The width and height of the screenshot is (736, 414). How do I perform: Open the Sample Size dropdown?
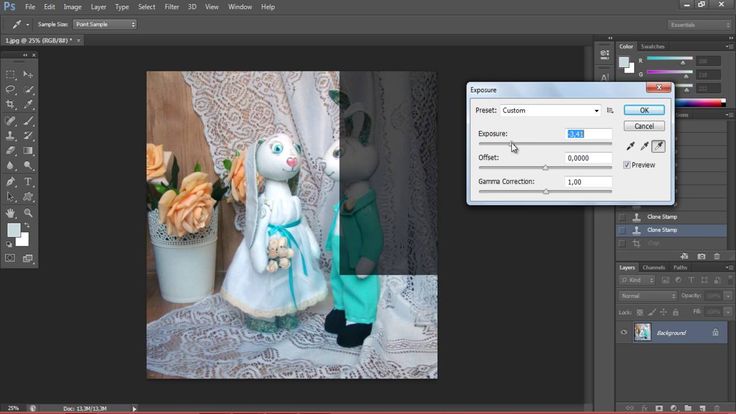click(x=105, y=24)
